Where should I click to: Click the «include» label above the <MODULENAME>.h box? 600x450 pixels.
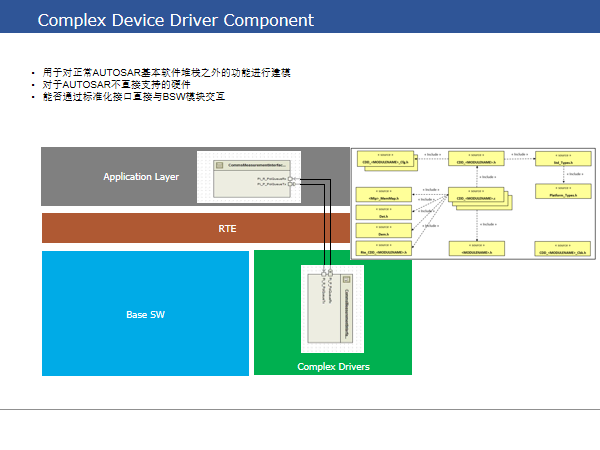(488, 224)
